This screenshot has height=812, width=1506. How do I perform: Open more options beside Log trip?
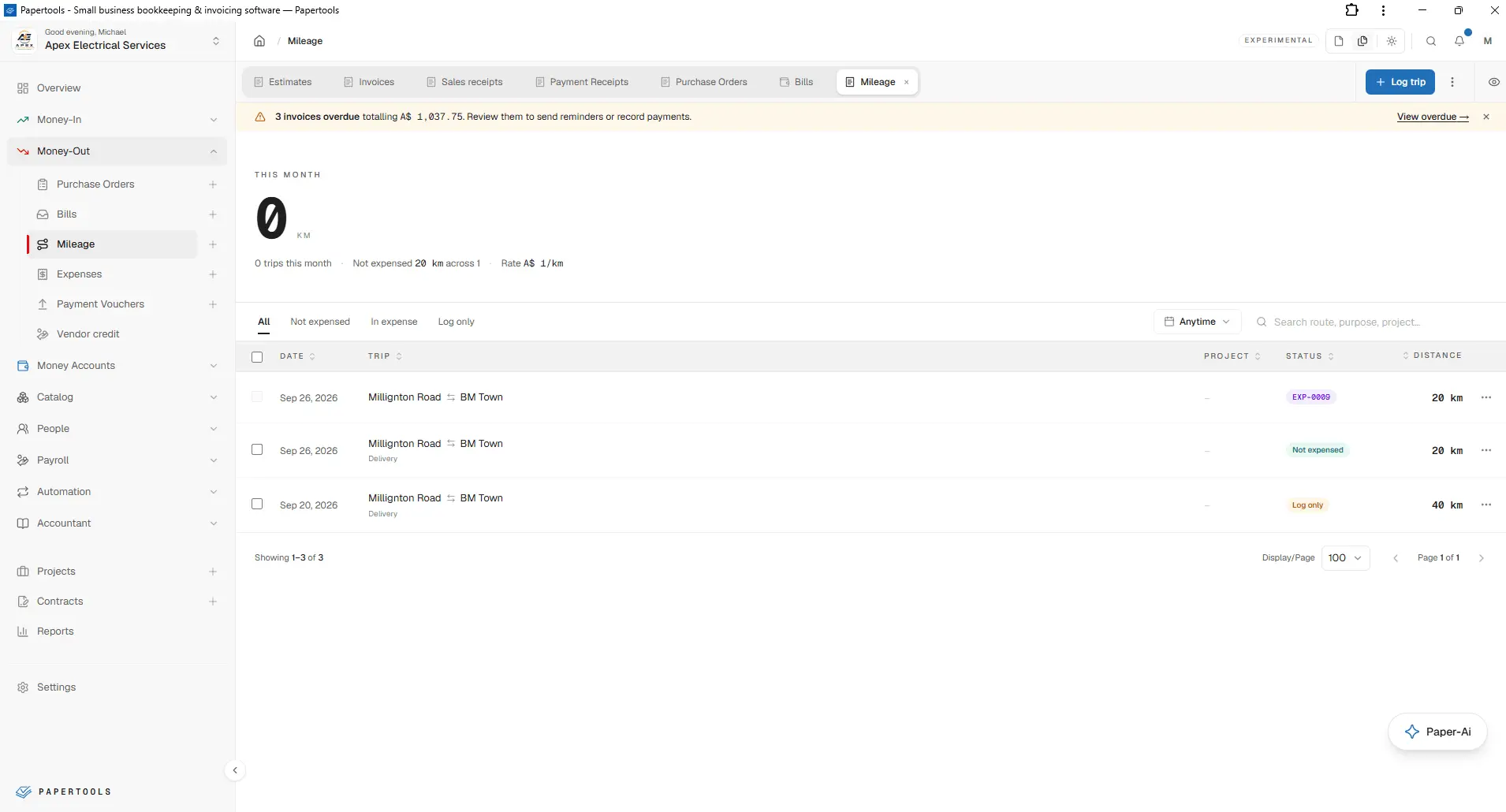click(x=1452, y=82)
